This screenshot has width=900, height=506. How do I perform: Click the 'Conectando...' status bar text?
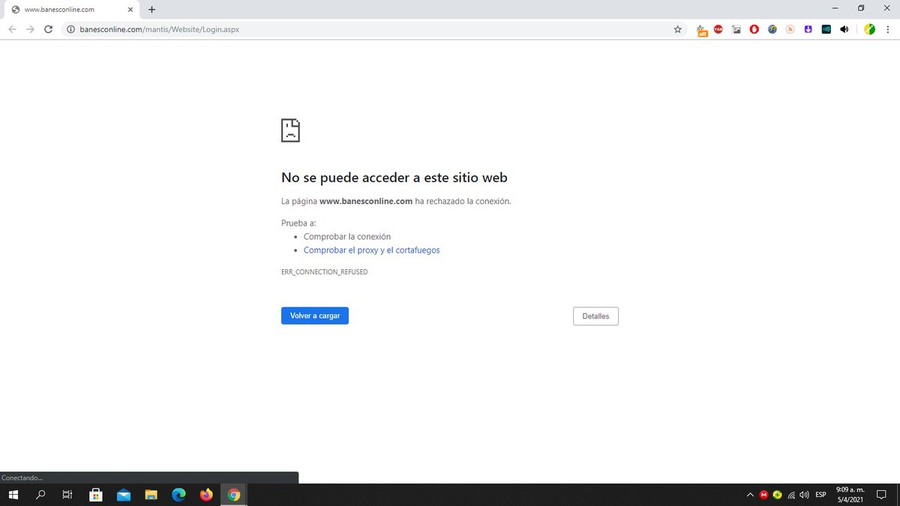pos(22,477)
